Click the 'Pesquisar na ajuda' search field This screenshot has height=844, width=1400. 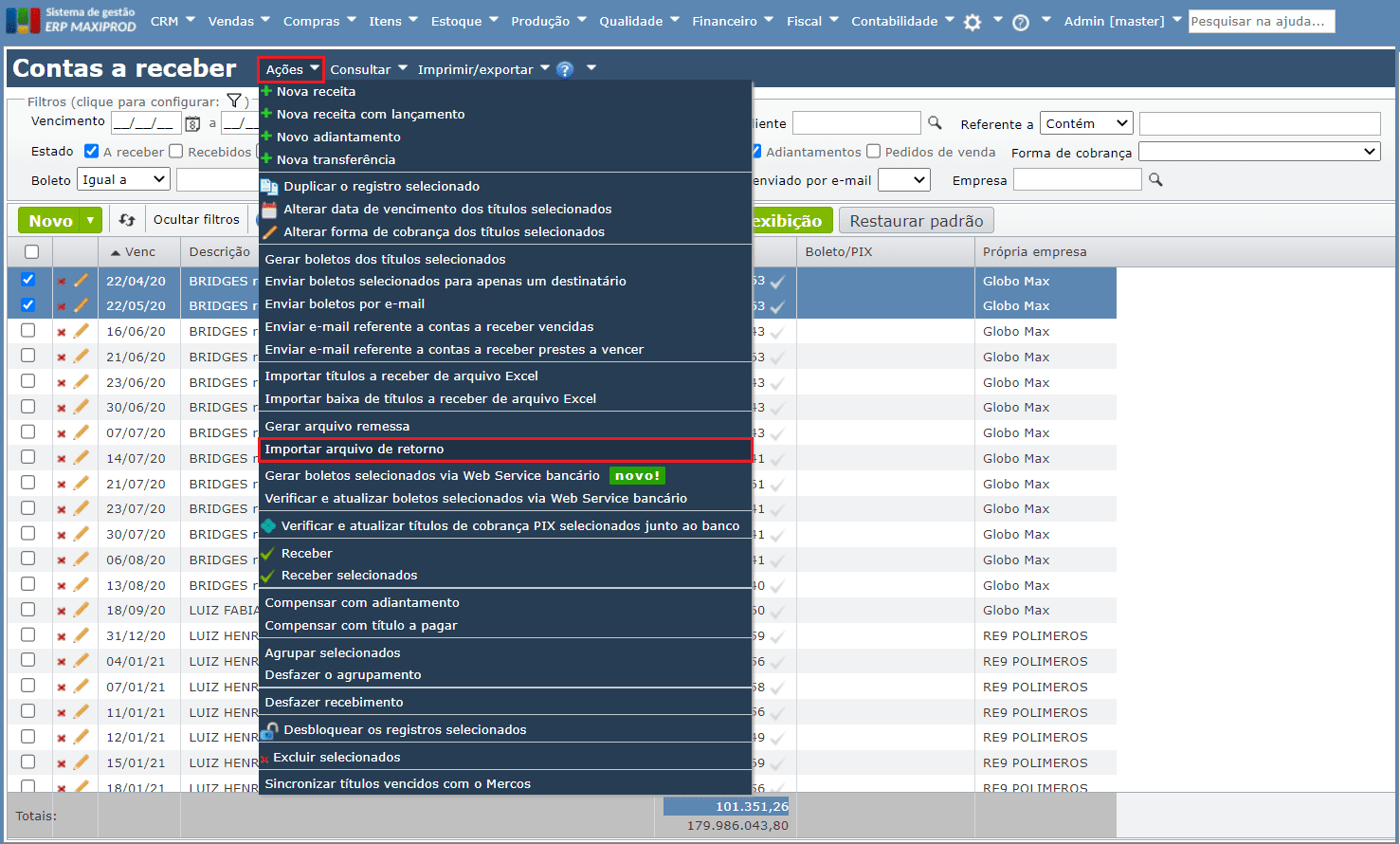tap(1261, 21)
